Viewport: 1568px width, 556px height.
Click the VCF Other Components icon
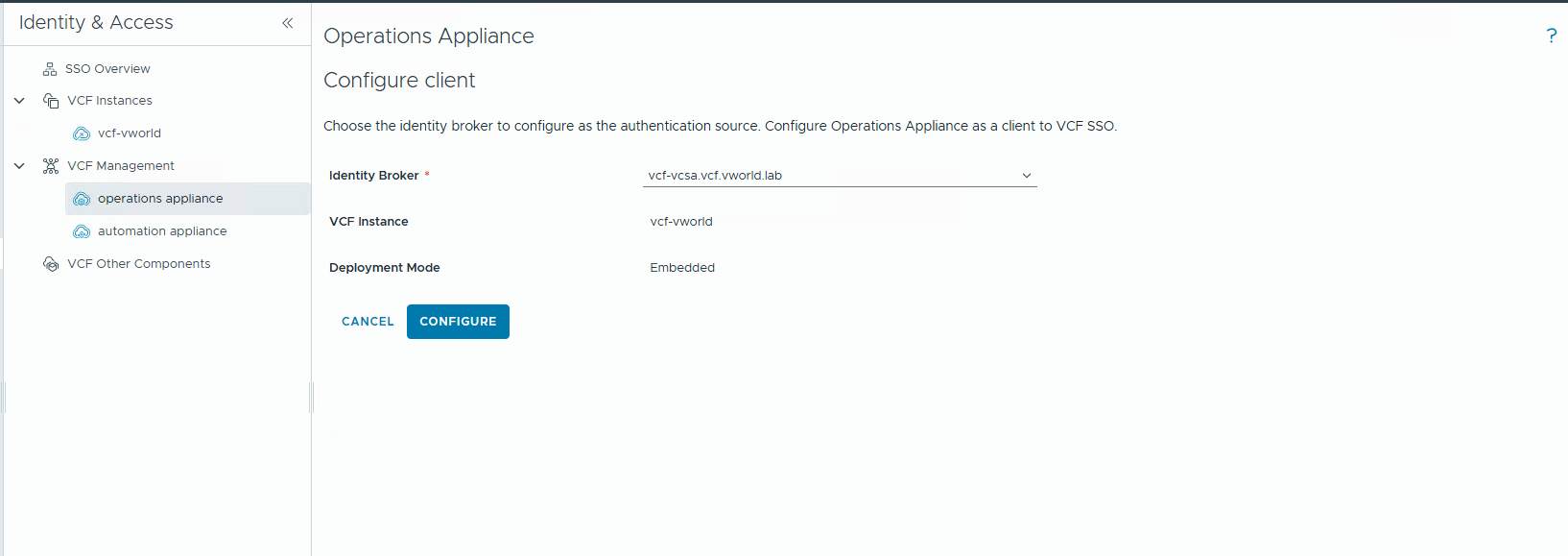click(x=51, y=264)
